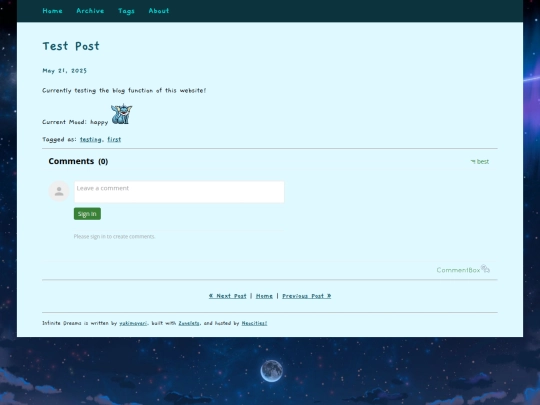This screenshot has height=405, width=540.
Task: Click the Vaporeon mood sprite image
Action: 122,114
